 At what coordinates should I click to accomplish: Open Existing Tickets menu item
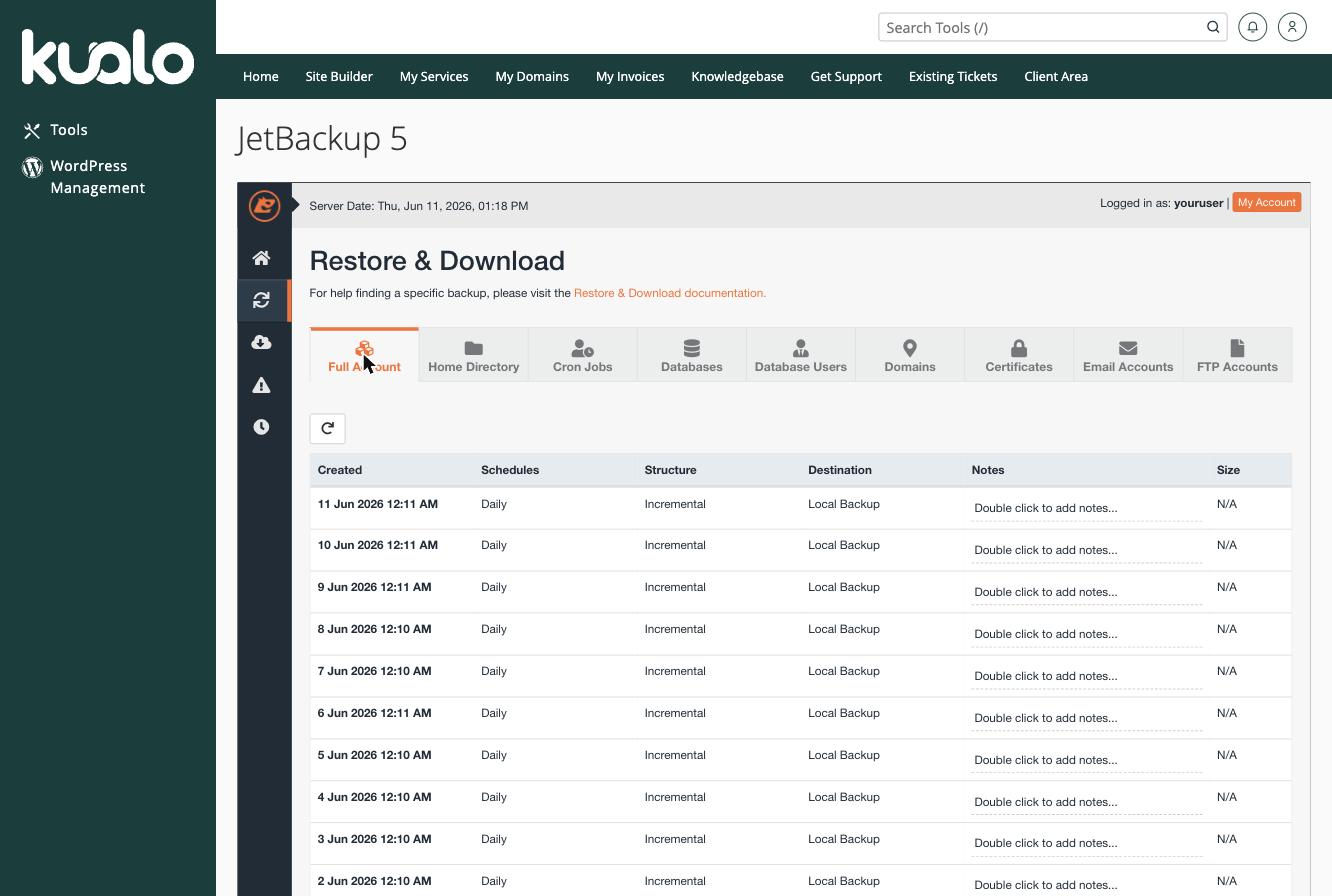pos(953,76)
